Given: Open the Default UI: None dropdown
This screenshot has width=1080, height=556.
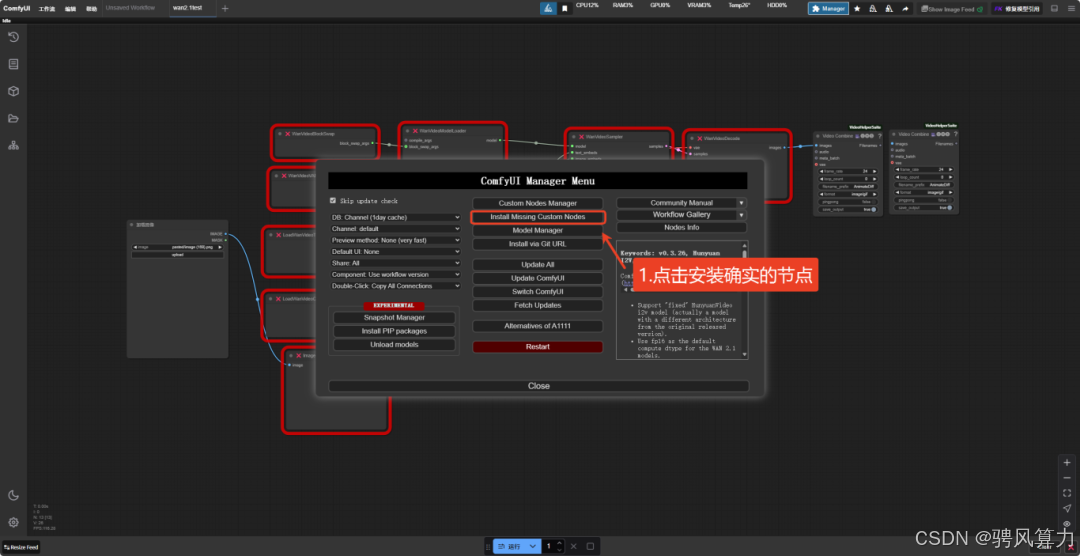Looking at the screenshot, I should tap(395, 251).
